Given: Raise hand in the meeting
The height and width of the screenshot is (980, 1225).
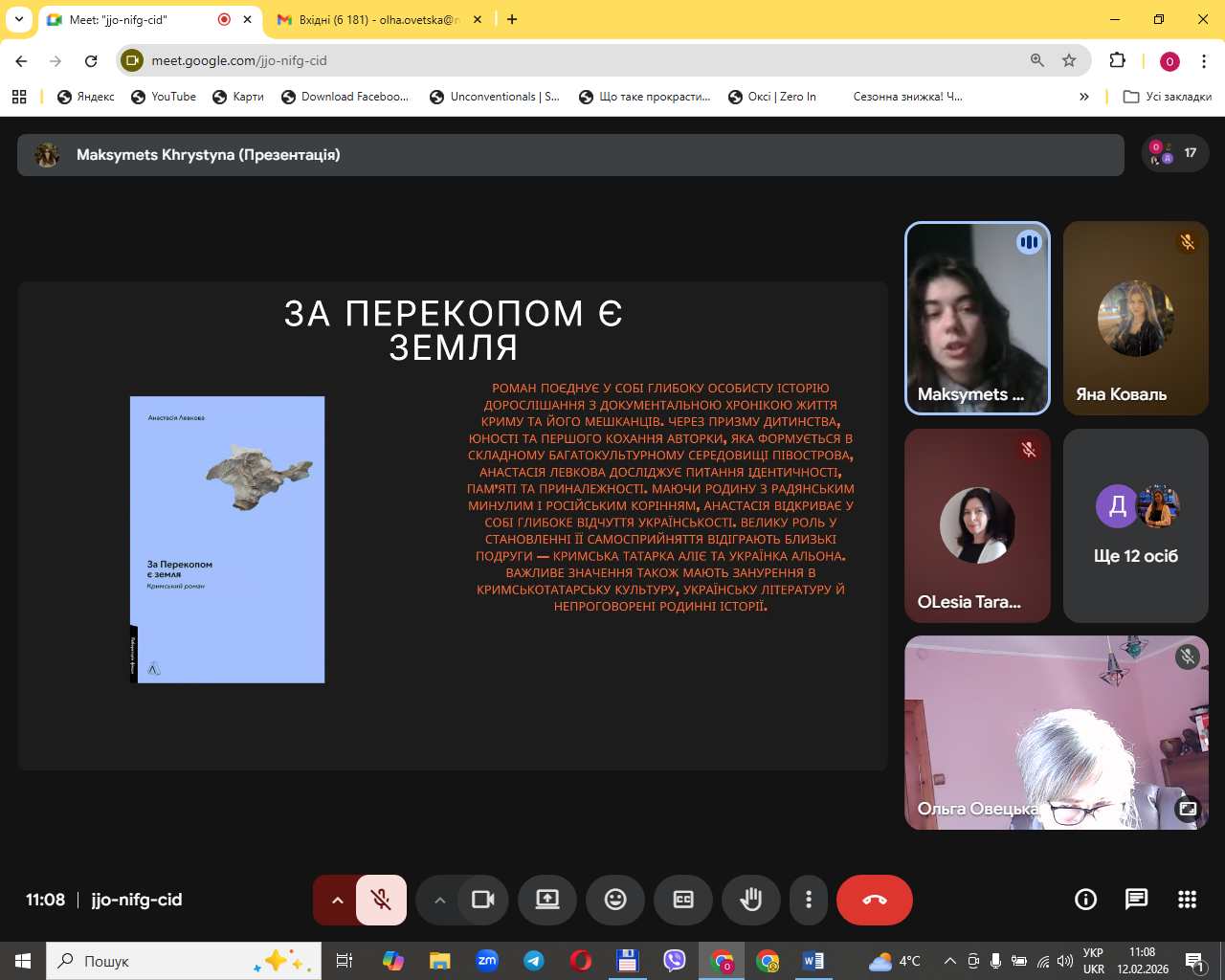Looking at the screenshot, I should click(751, 900).
